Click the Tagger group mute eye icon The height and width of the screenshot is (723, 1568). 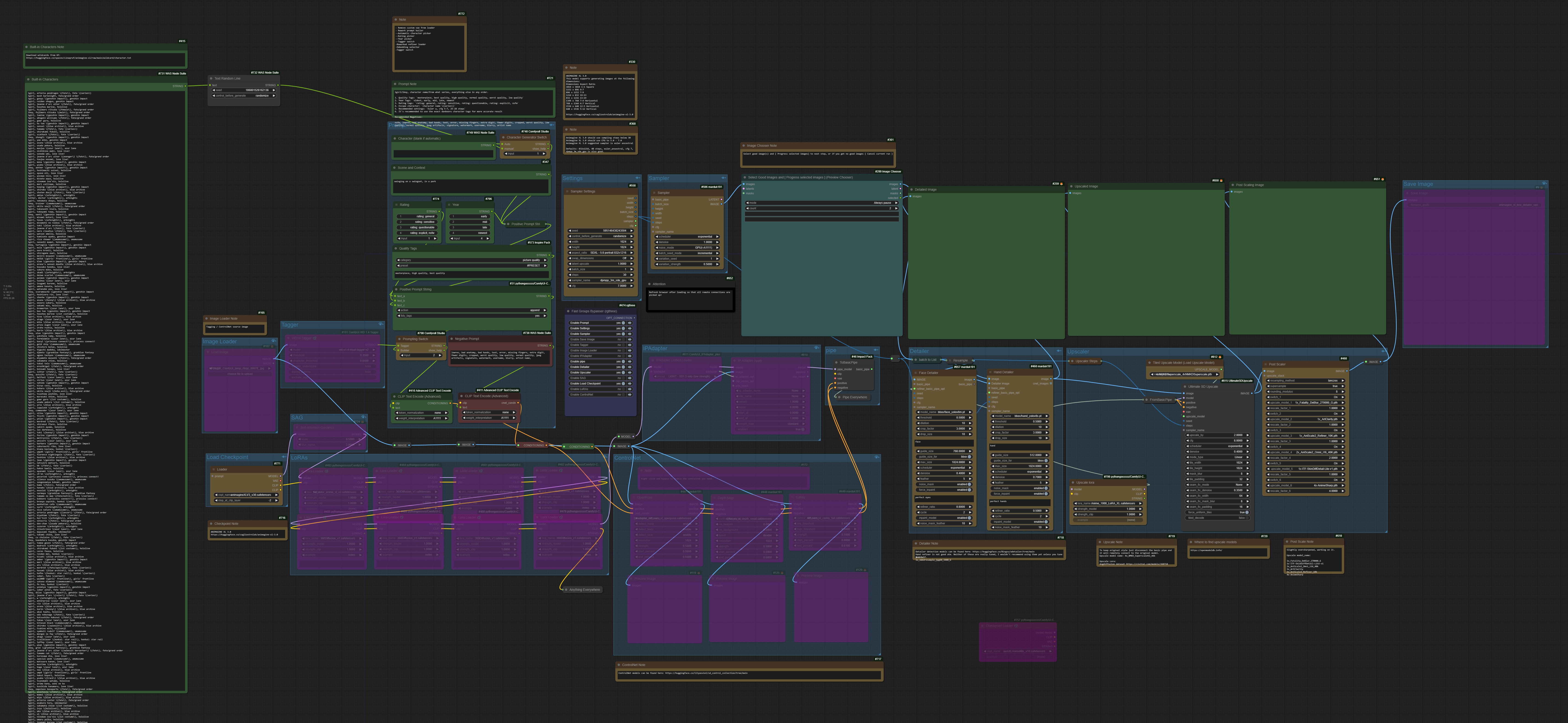click(380, 324)
